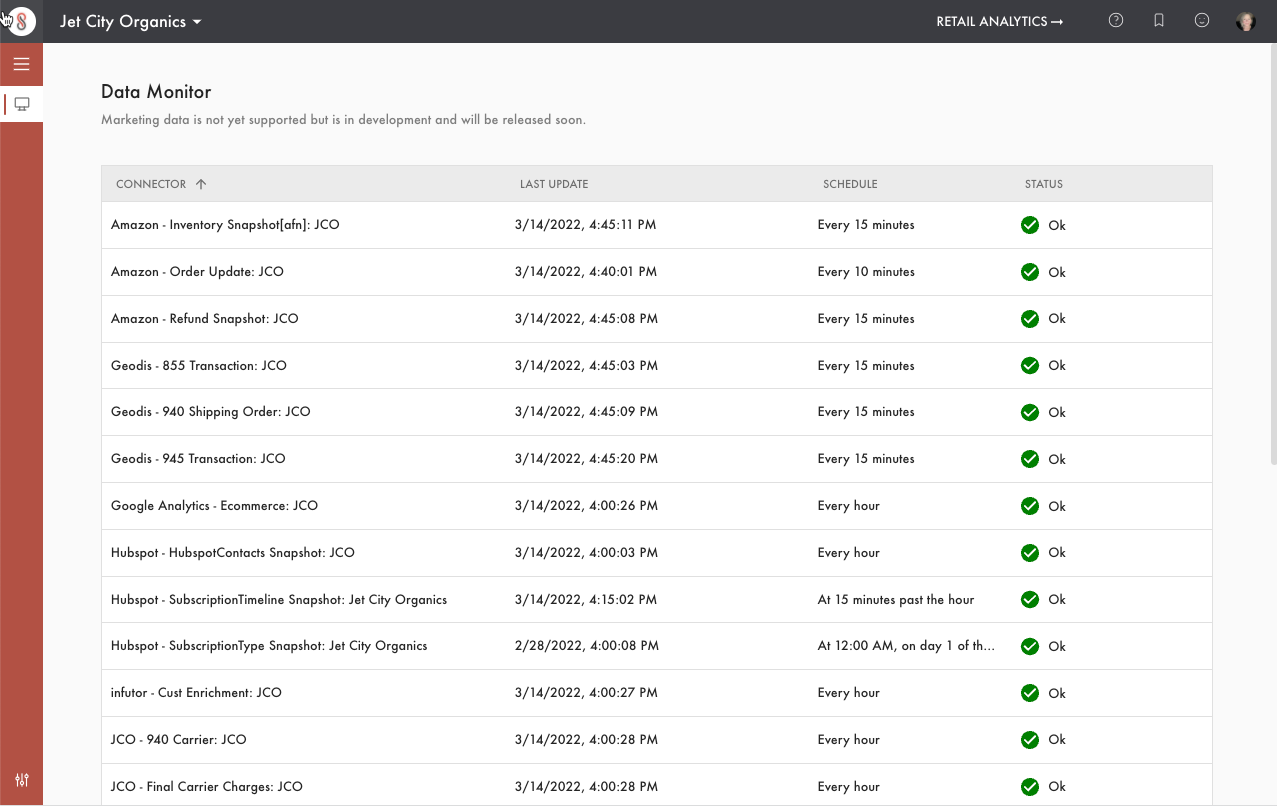1277x807 pixels.
Task: Expand the Jet City Organics dropdown
Action: (131, 22)
